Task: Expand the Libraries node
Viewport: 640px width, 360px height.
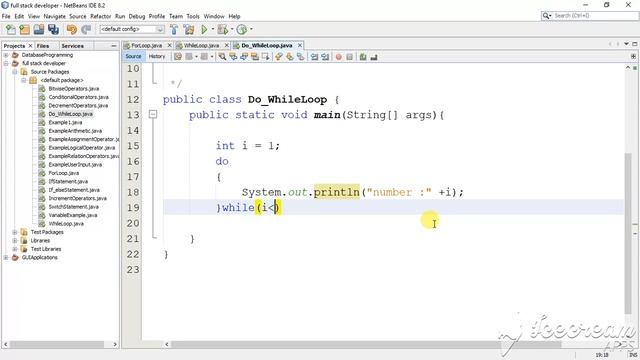Action: click(x=15, y=240)
